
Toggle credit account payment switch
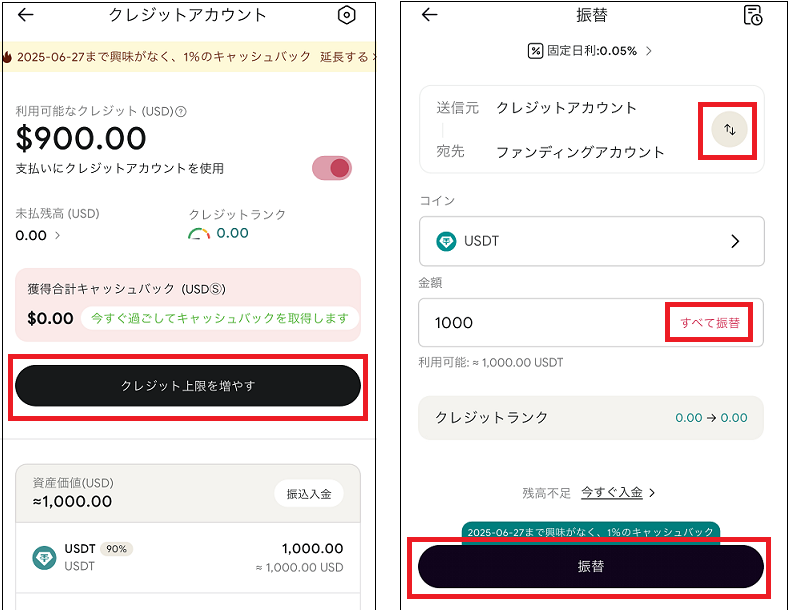(x=332, y=168)
